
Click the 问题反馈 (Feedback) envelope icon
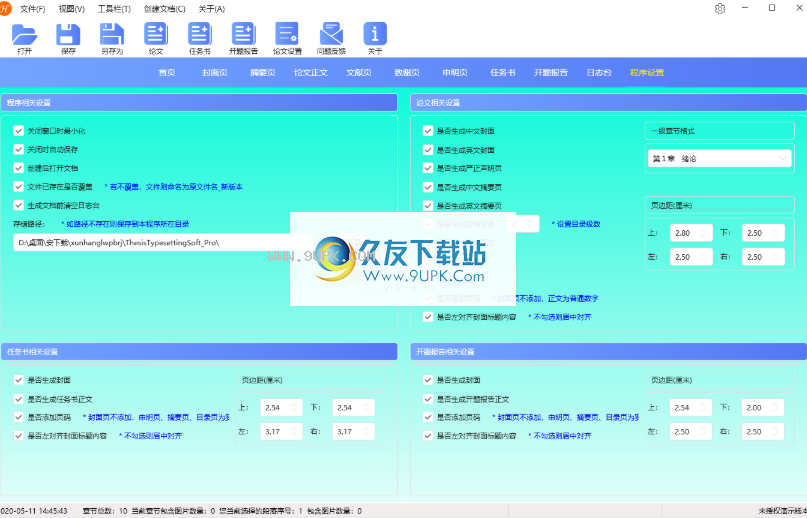coord(331,34)
